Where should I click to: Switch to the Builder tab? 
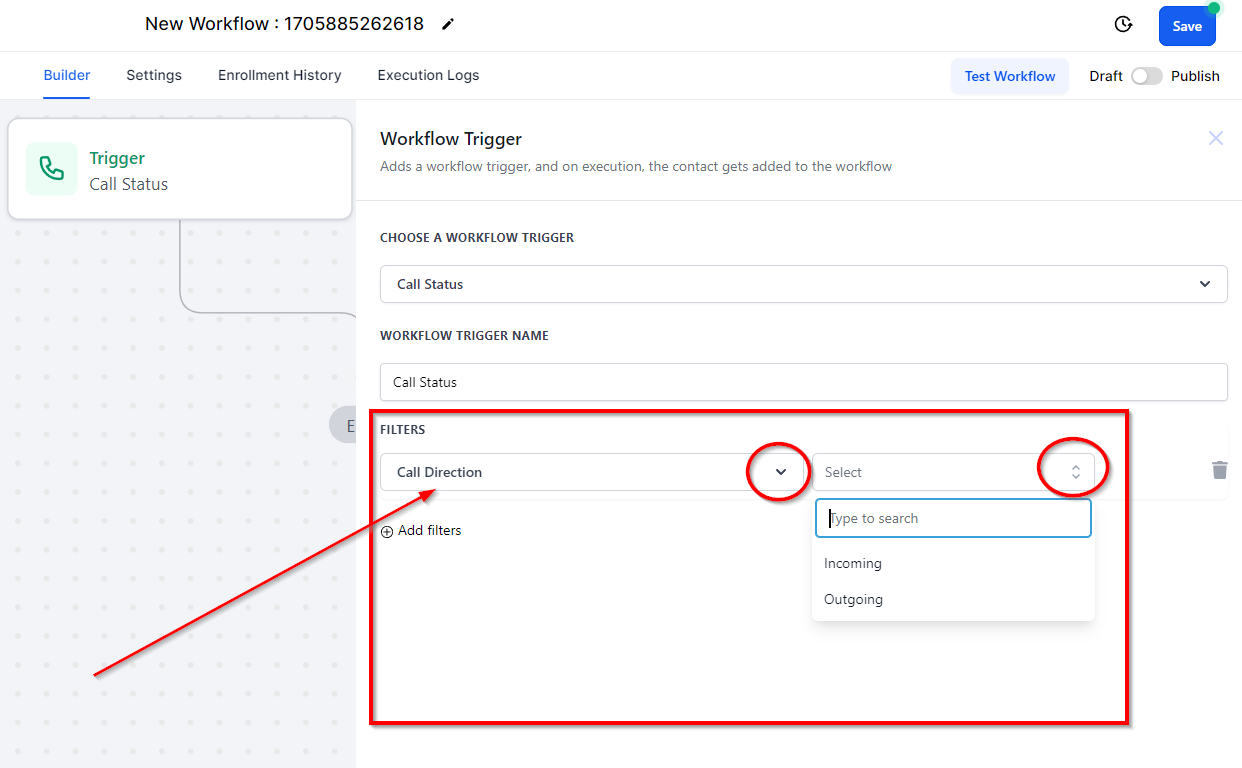(67, 75)
